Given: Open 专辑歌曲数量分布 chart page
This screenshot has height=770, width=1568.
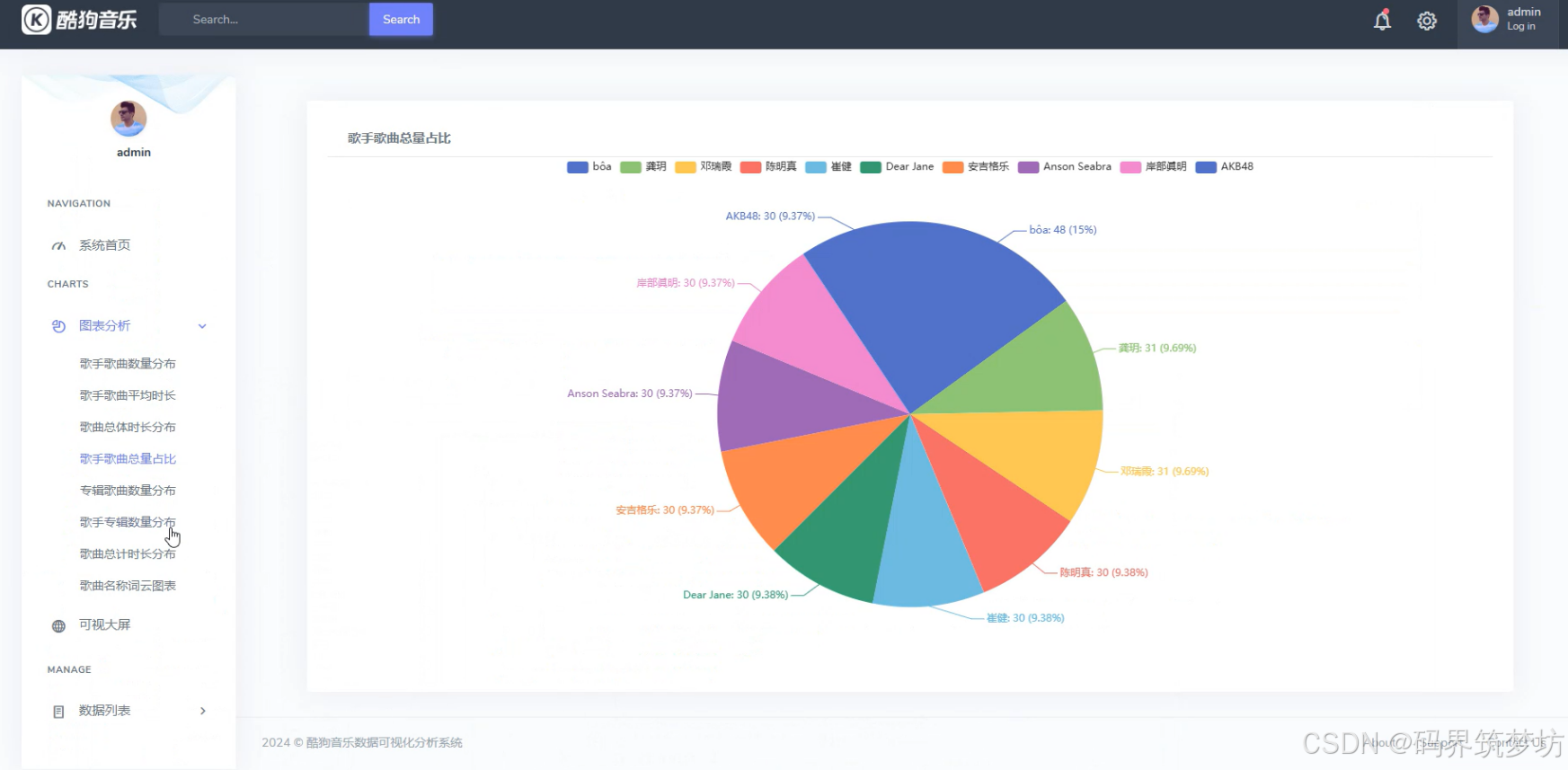Looking at the screenshot, I should click(128, 491).
